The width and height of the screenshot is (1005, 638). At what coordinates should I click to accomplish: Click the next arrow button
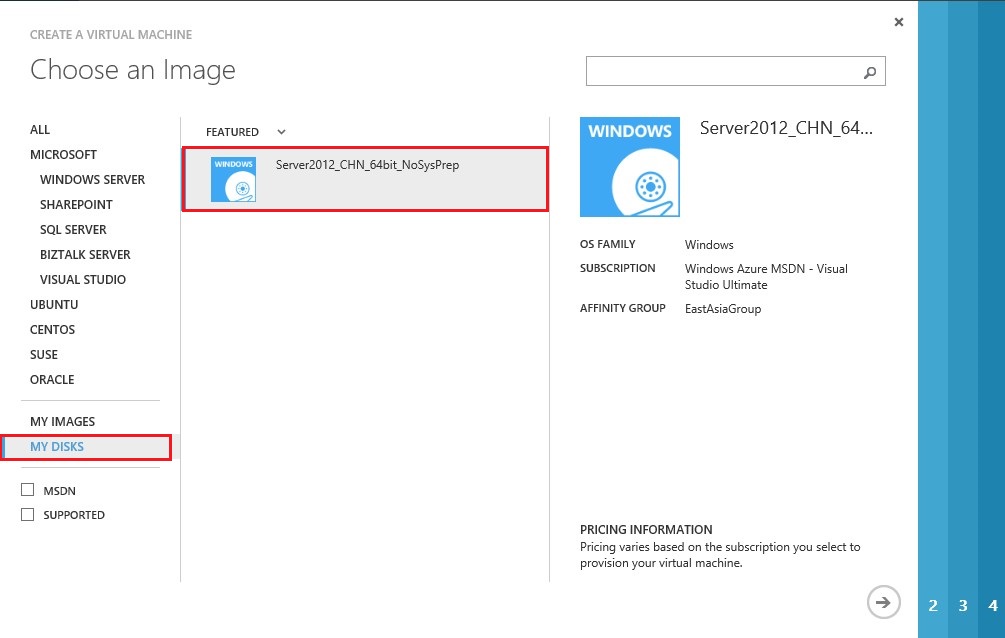pos(883,602)
